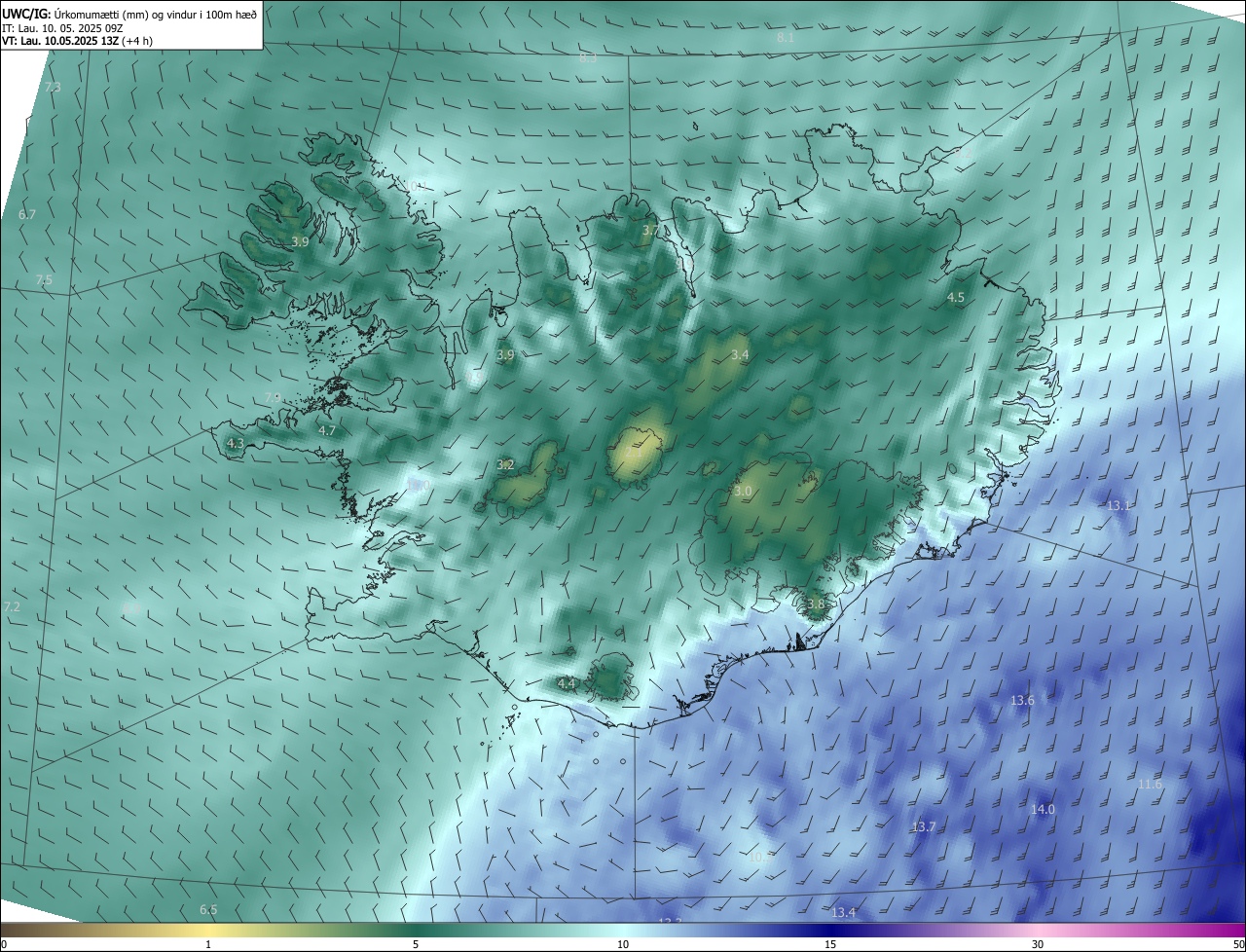
Task: Click the precipitation color scale bar
Action: point(623,930)
